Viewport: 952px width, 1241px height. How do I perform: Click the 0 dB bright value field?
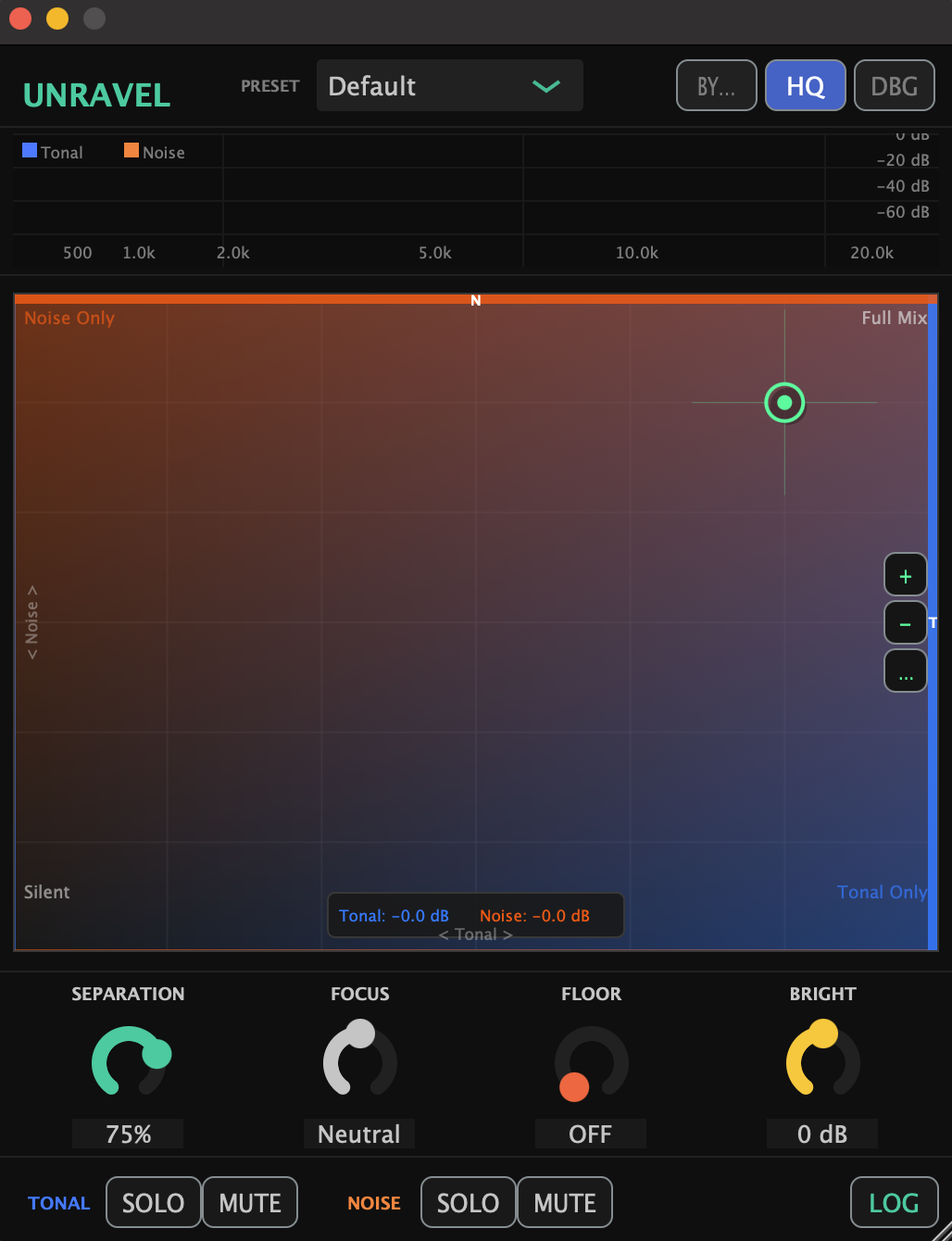coord(822,1134)
